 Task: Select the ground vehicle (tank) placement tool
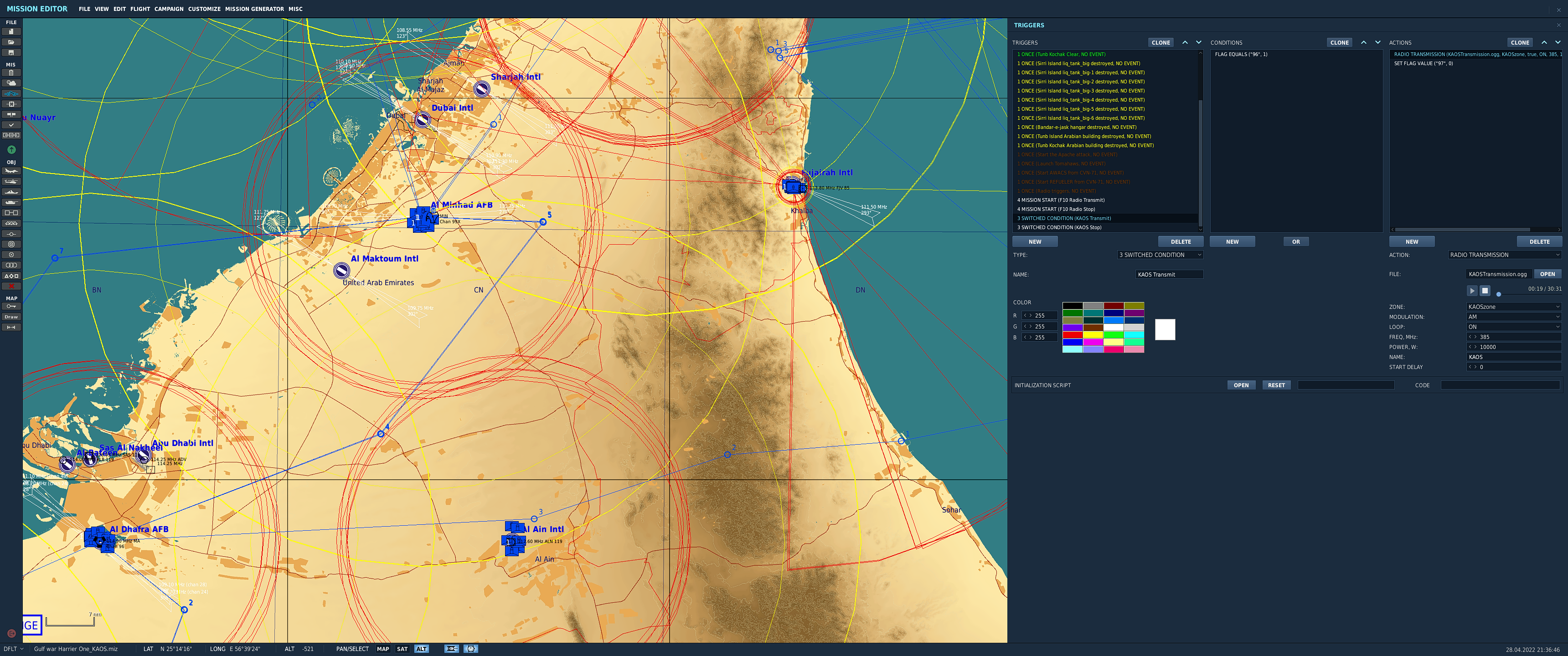click(x=11, y=202)
